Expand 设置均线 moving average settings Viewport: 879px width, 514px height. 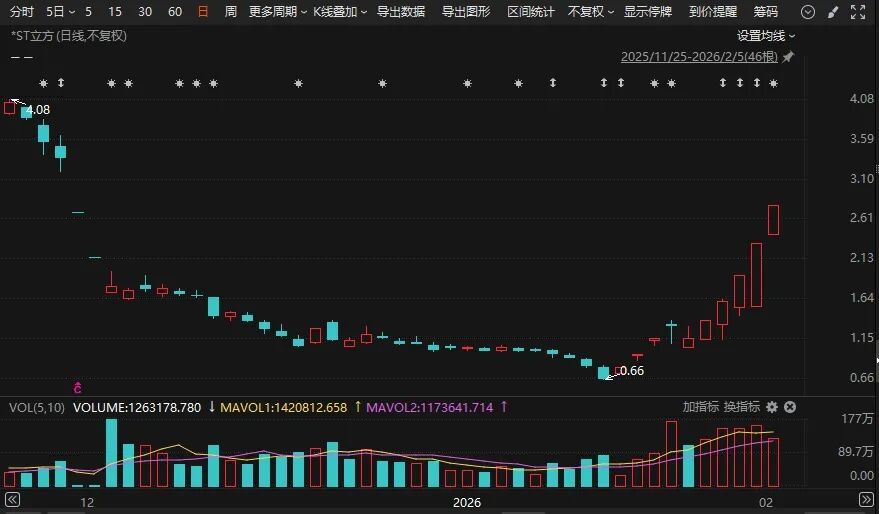(766, 35)
